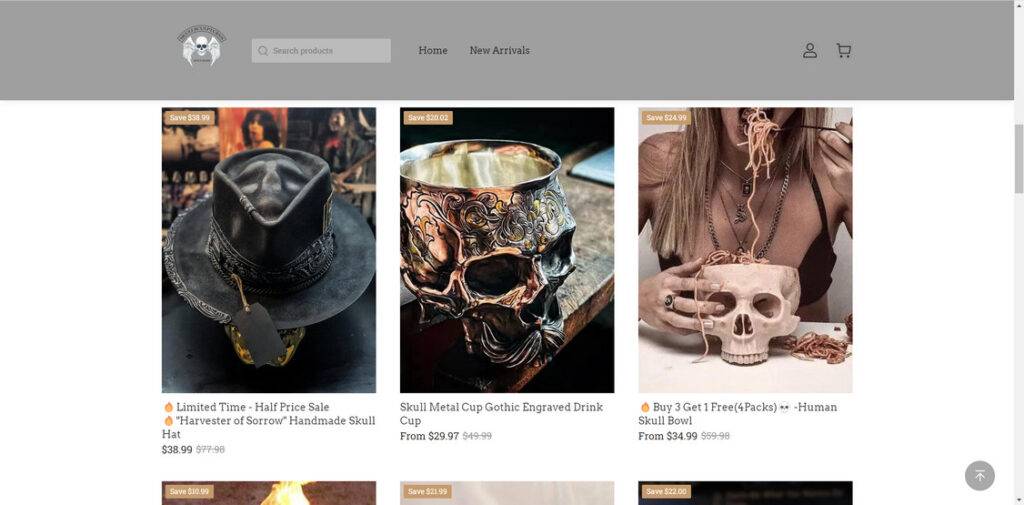Open the Human Skull Bowl product link
1024x505 pixels.
coord(737,414)
